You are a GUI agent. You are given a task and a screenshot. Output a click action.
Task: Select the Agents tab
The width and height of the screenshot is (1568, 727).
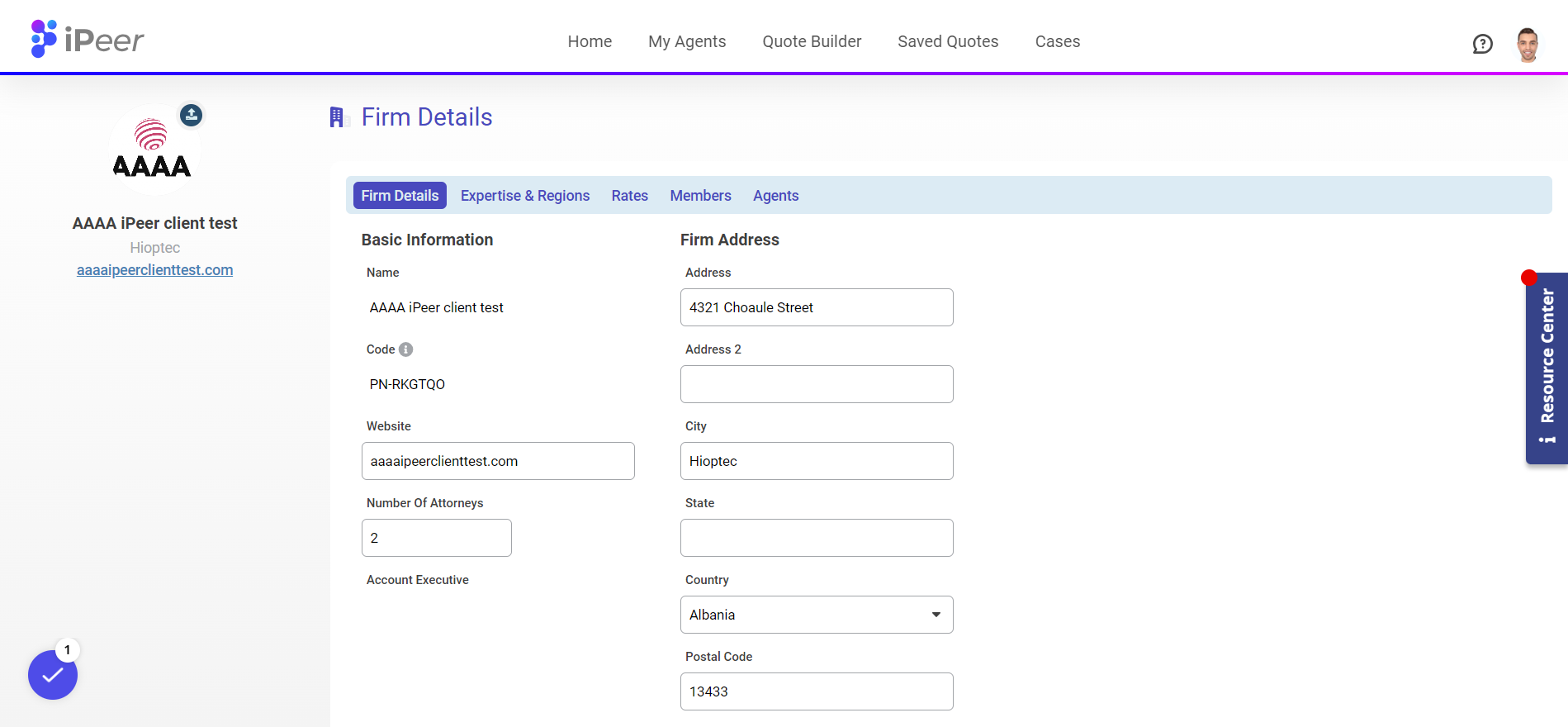(x=775, y=196)
